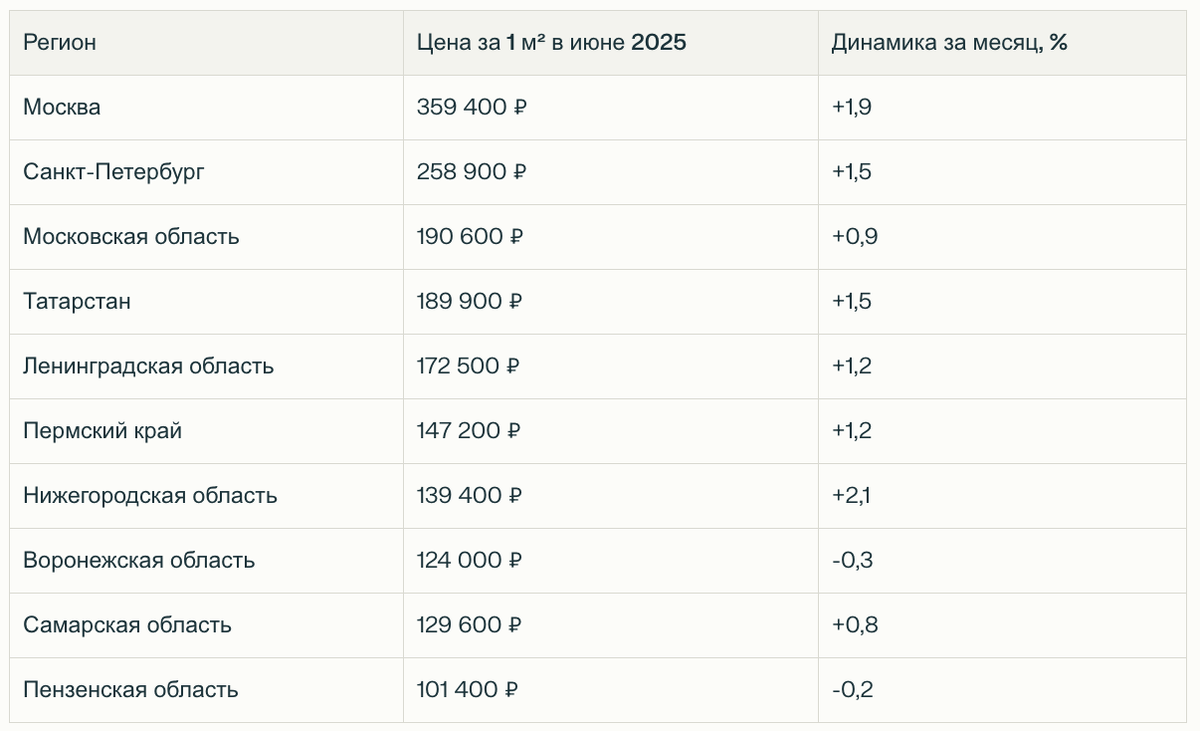Click the Ленинградская область row label
Screen dimensions: 1200x731
coord(148,366)
